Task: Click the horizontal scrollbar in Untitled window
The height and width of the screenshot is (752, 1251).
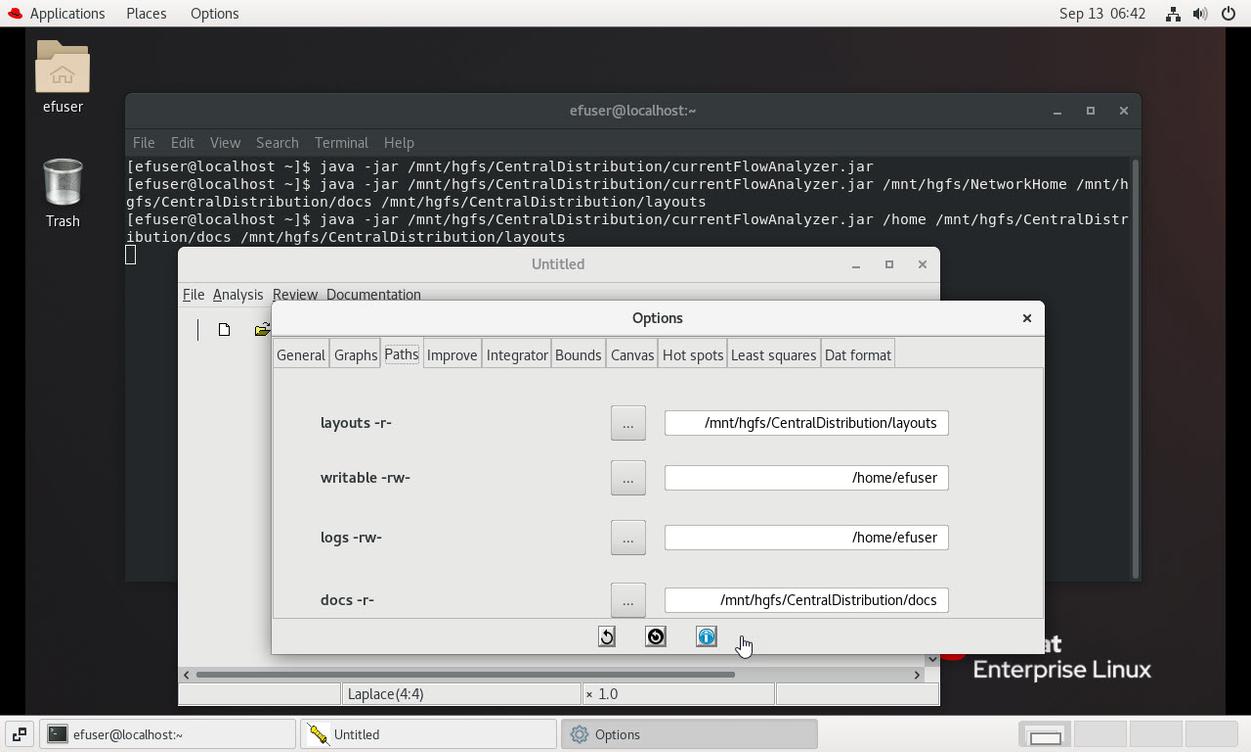Action: click(x=465, y=675)
